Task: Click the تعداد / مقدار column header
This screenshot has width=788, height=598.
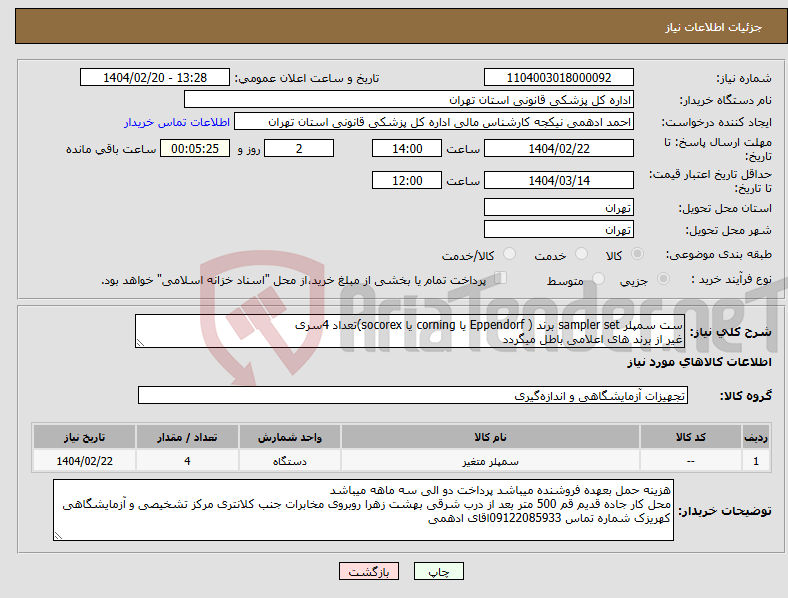Action: click(187, 437)
